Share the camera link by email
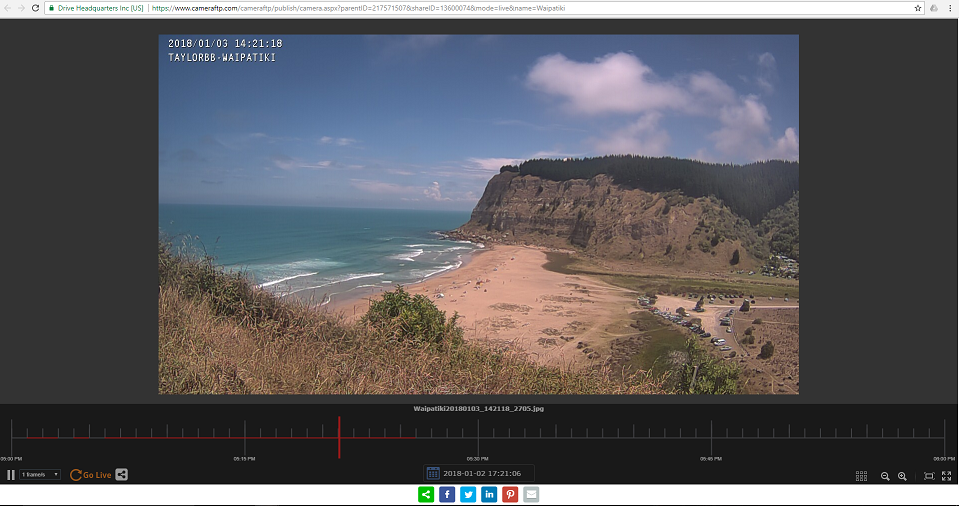Viewport: 959px width, 506px height. click(x=531, y=494)
